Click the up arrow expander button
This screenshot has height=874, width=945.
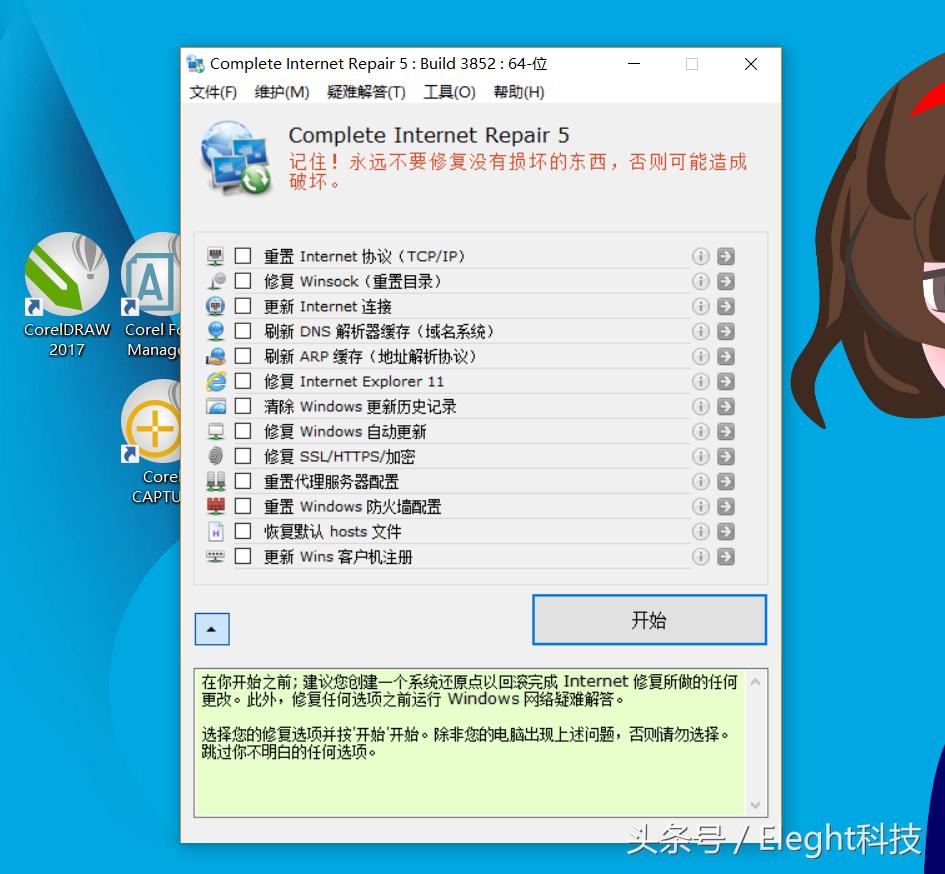[211, 628]
